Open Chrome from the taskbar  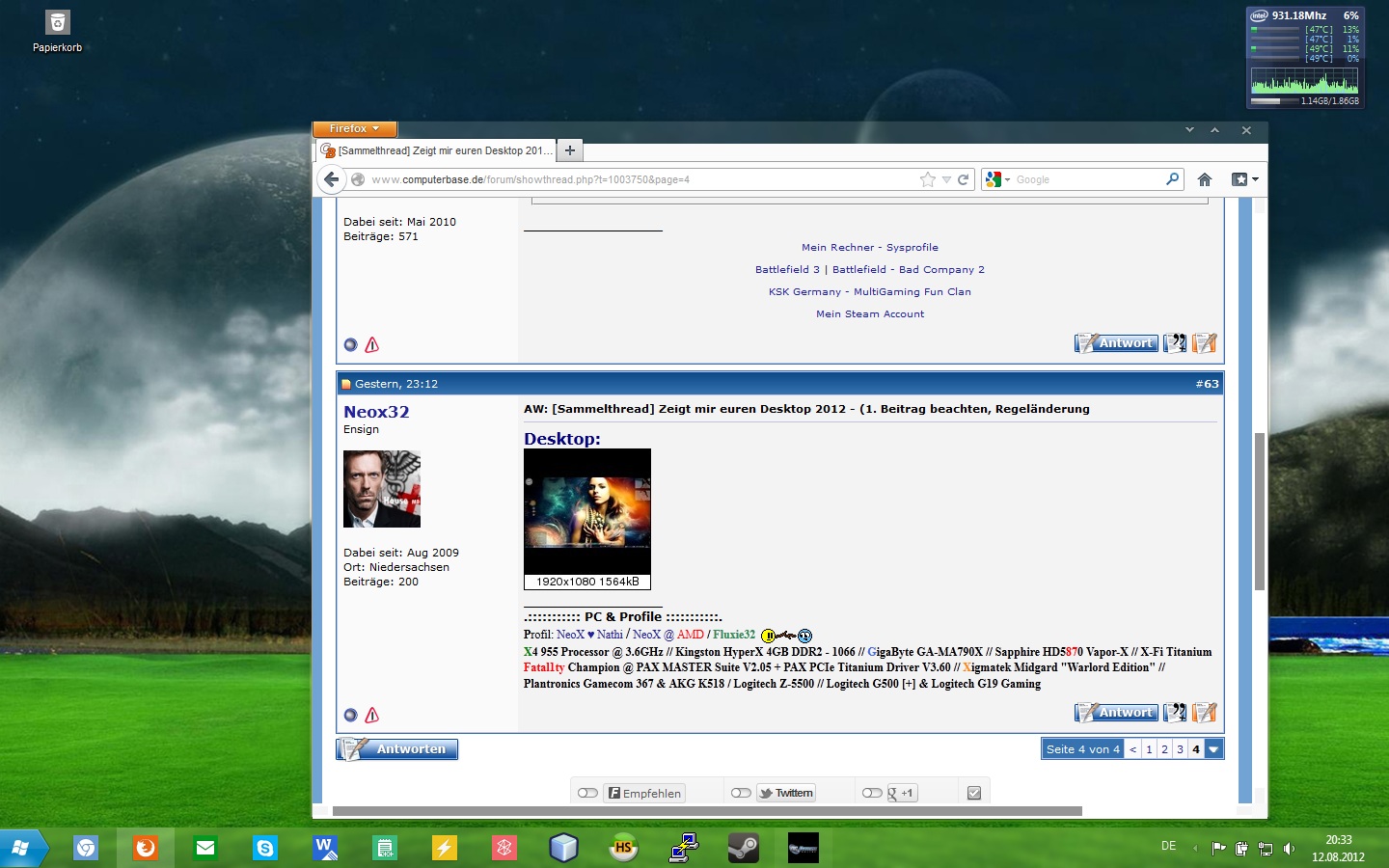(86, 848)
